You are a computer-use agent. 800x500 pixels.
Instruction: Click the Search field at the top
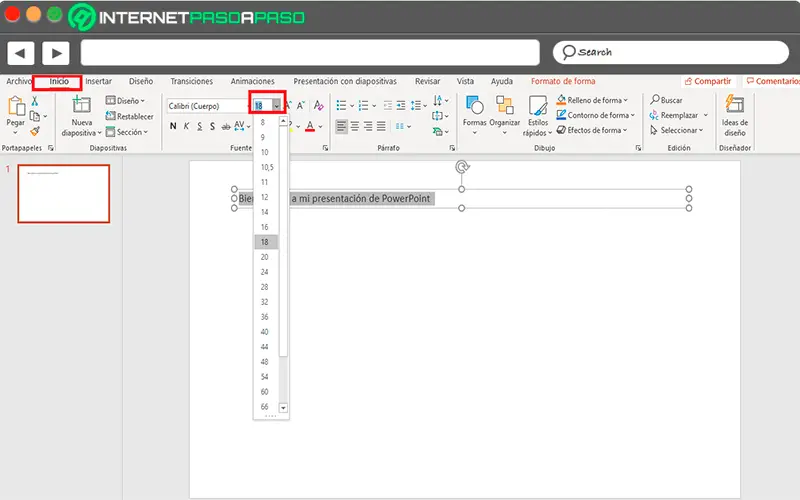[x=670, y=53]
